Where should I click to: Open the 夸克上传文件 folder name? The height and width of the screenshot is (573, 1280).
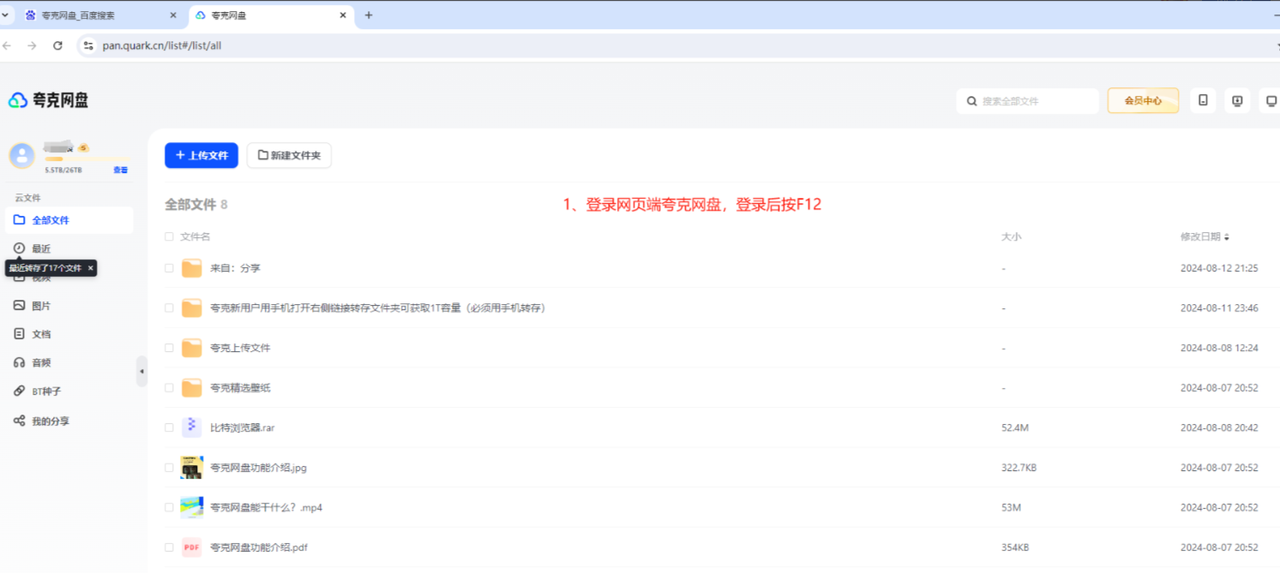point(240,348)
